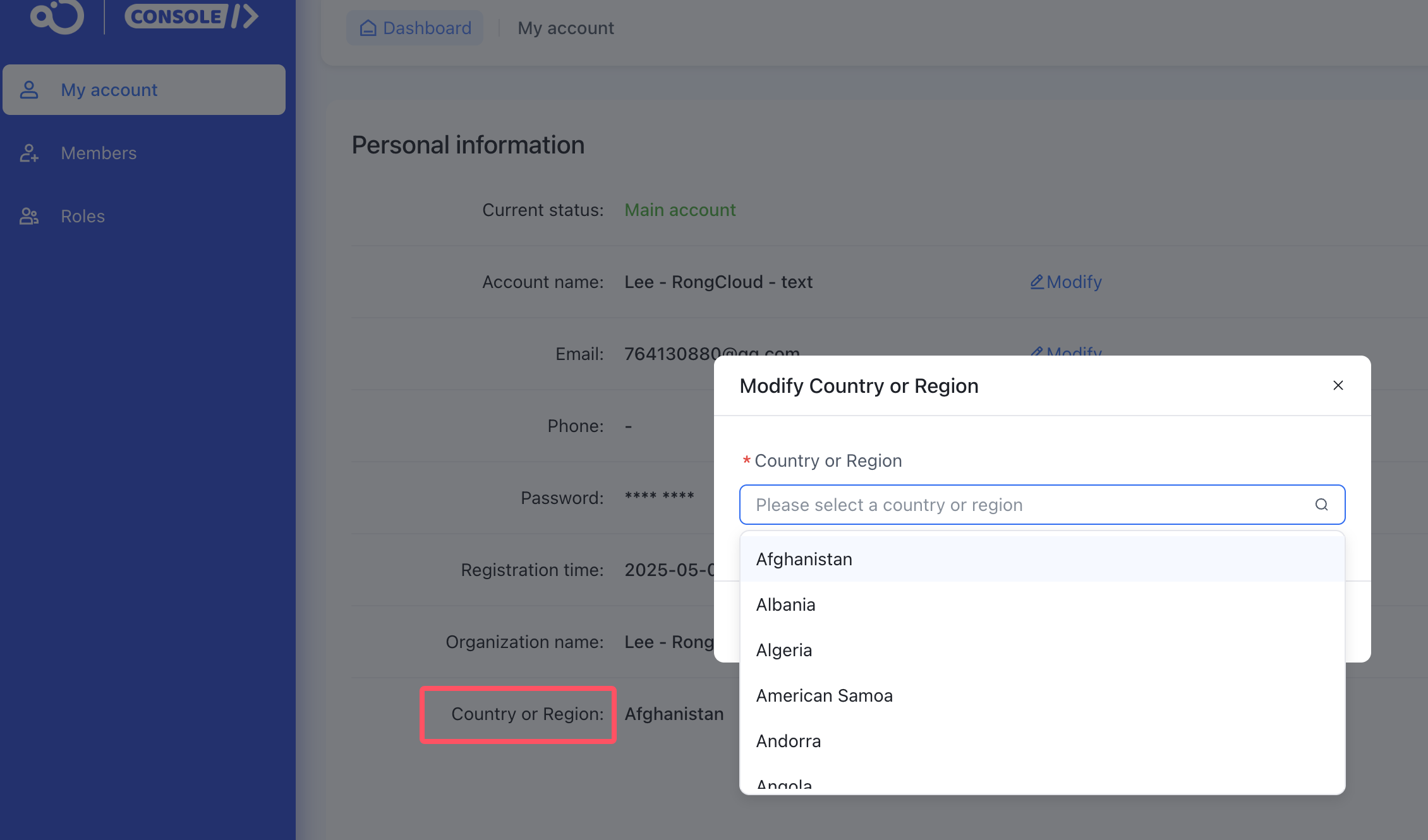This screenshot has height=840, width=1428.
Task: Open the Roles sidebar menu item
Action: 83,216
